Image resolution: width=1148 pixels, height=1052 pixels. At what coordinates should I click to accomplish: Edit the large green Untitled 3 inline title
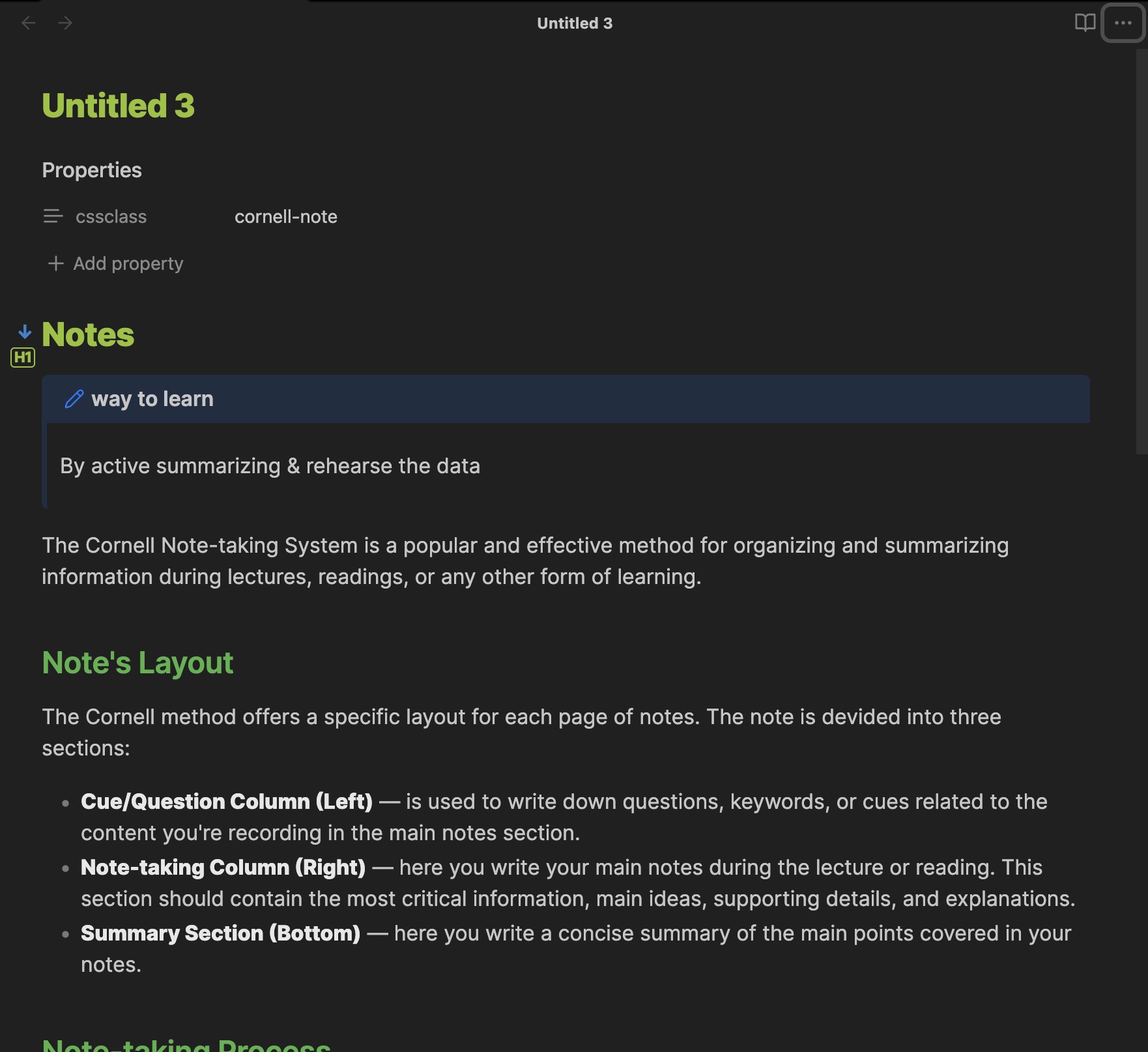pos(118,106)
